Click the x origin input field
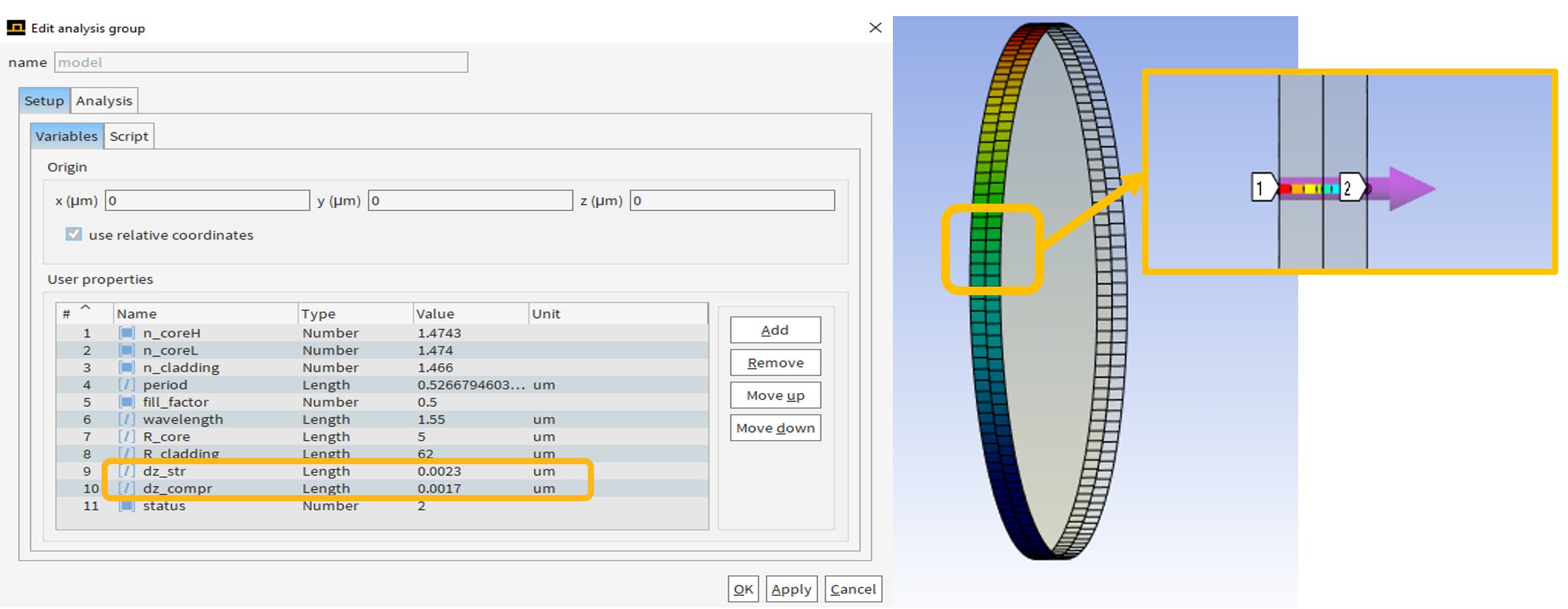This screenshot has height=609, width=1568. pos(207,201)
